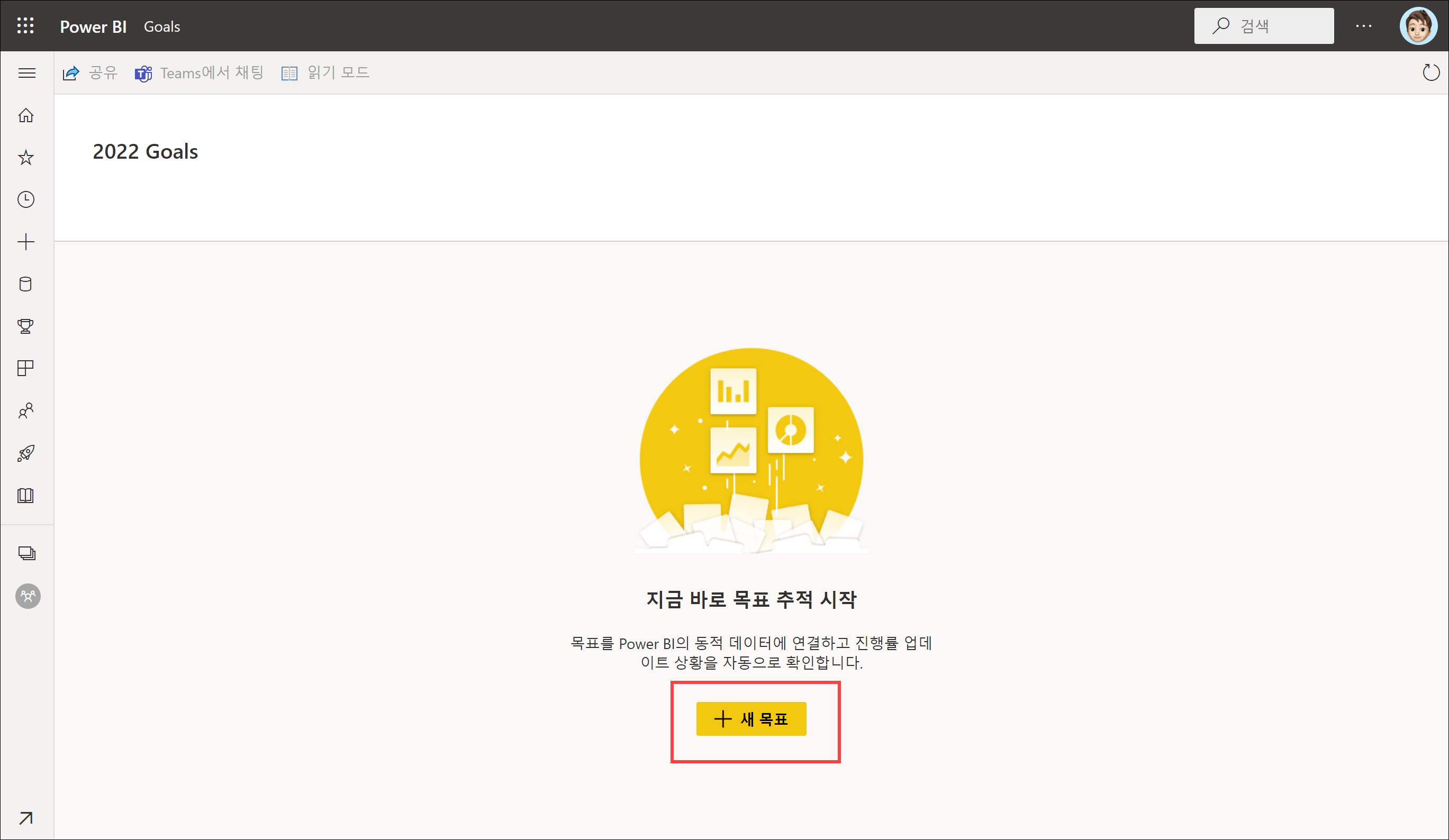
Task: Open Apps grid icon in sidebar
Action: click(x=26, y=368)
